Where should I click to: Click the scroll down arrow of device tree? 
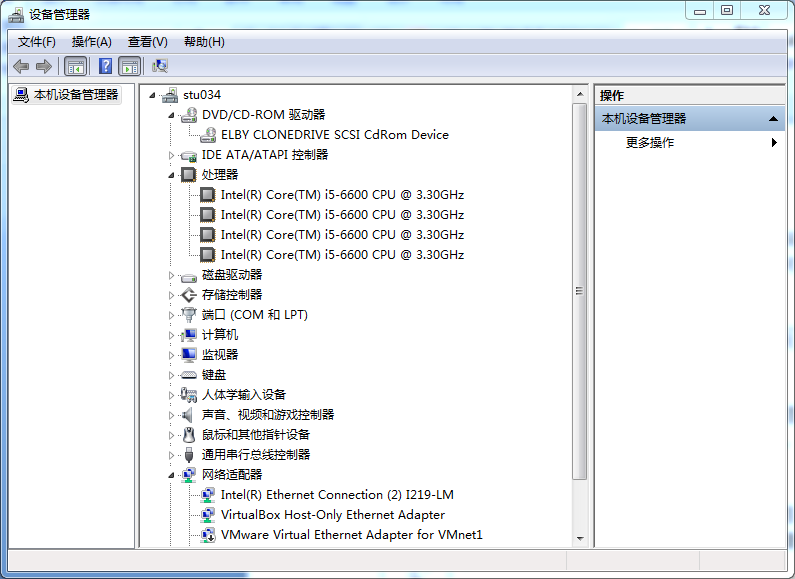(x=580, y=538)
